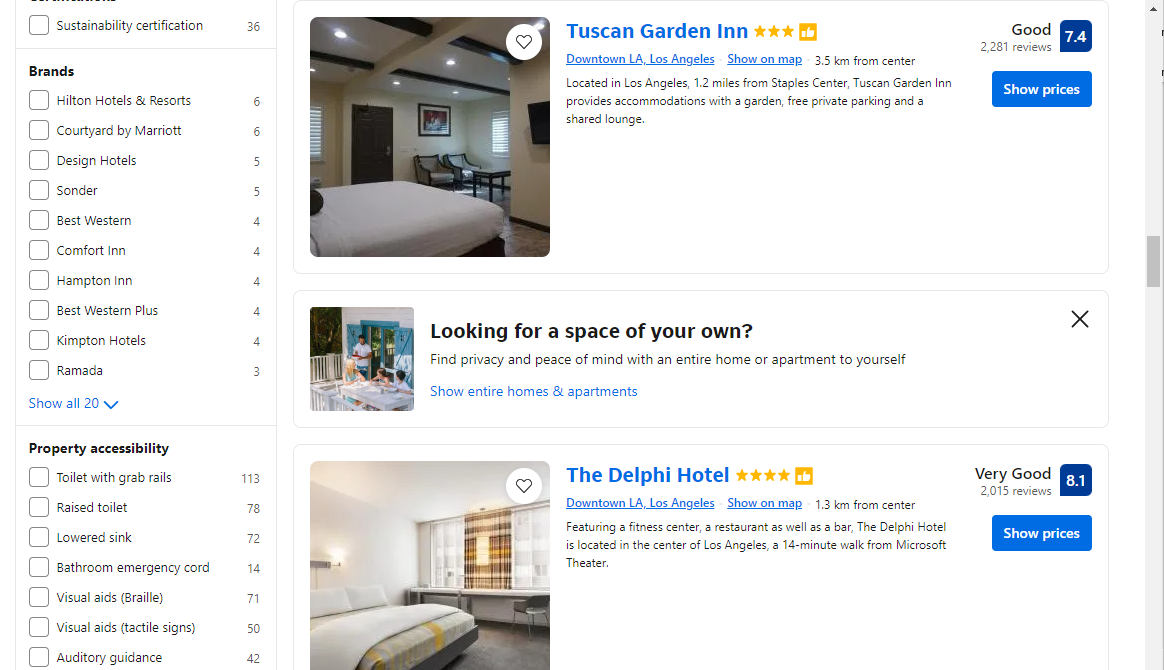Open Show on map for Tuscan Garden Inn

click(764, 59)
